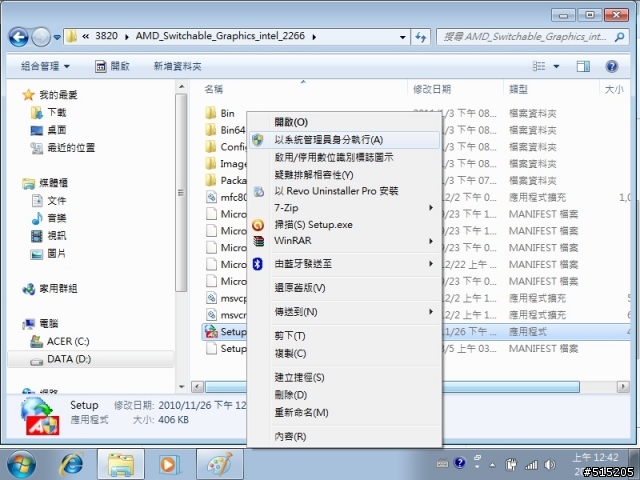Select the mfc80 DLL file
The width and height of the screenshot is (640, 480).
coord(225,197)
